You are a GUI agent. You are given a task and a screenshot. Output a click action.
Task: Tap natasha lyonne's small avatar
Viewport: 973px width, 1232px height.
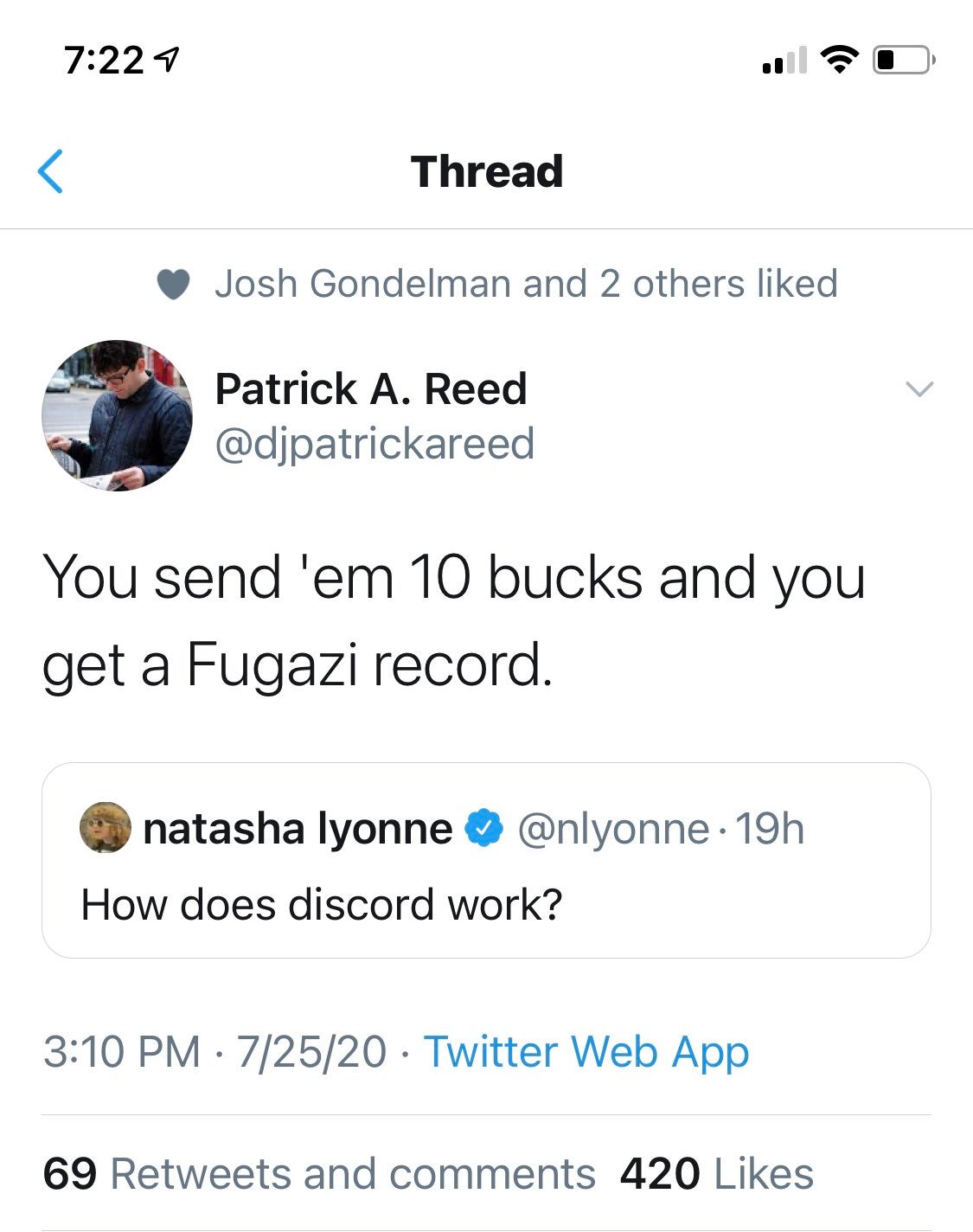coord(105,828)
